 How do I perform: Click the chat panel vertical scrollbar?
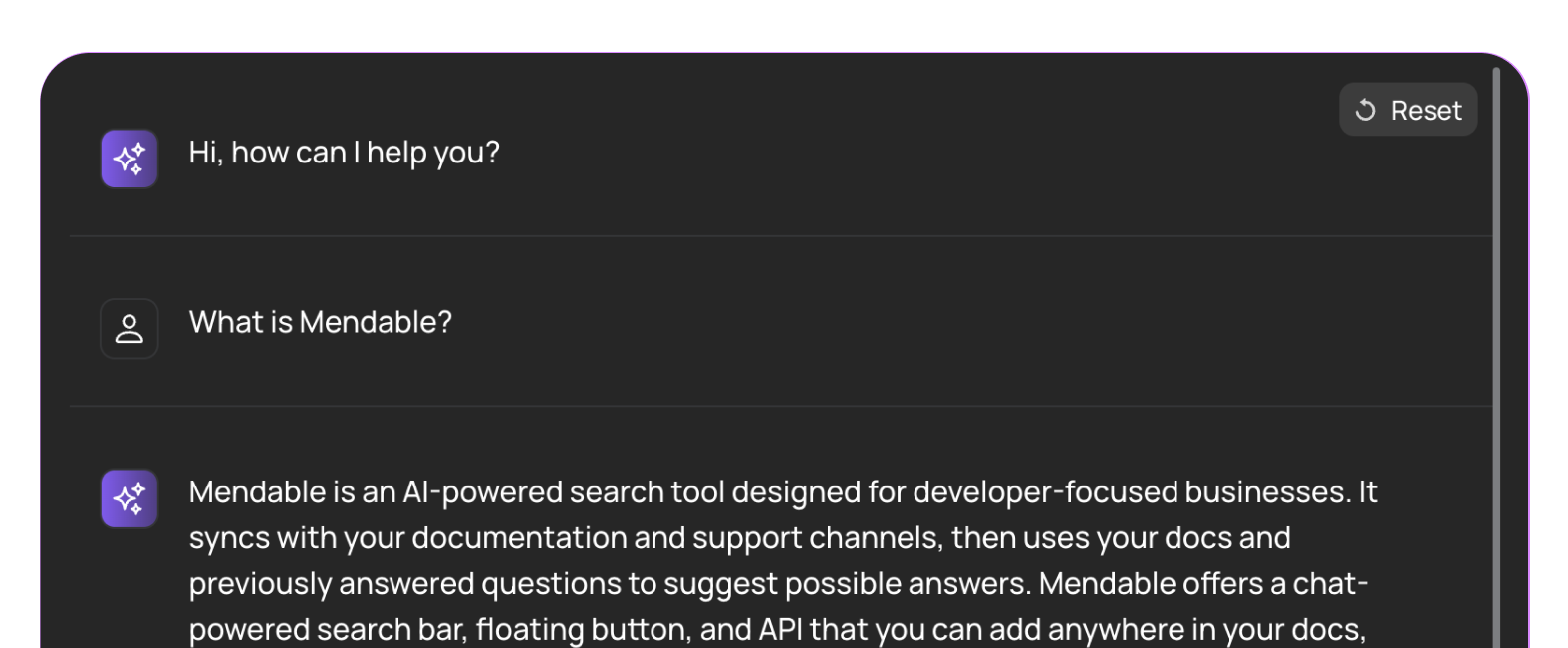[1496, 358]
